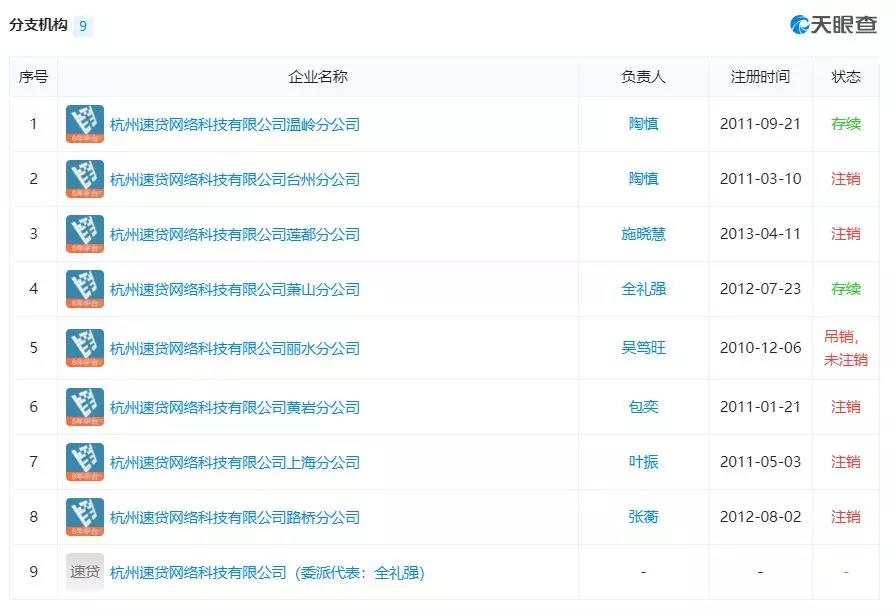Image resolution: width=896 pixels, height=614 pixels.
Task: Click the serial number 9 cell
Action: click(33, 572)
